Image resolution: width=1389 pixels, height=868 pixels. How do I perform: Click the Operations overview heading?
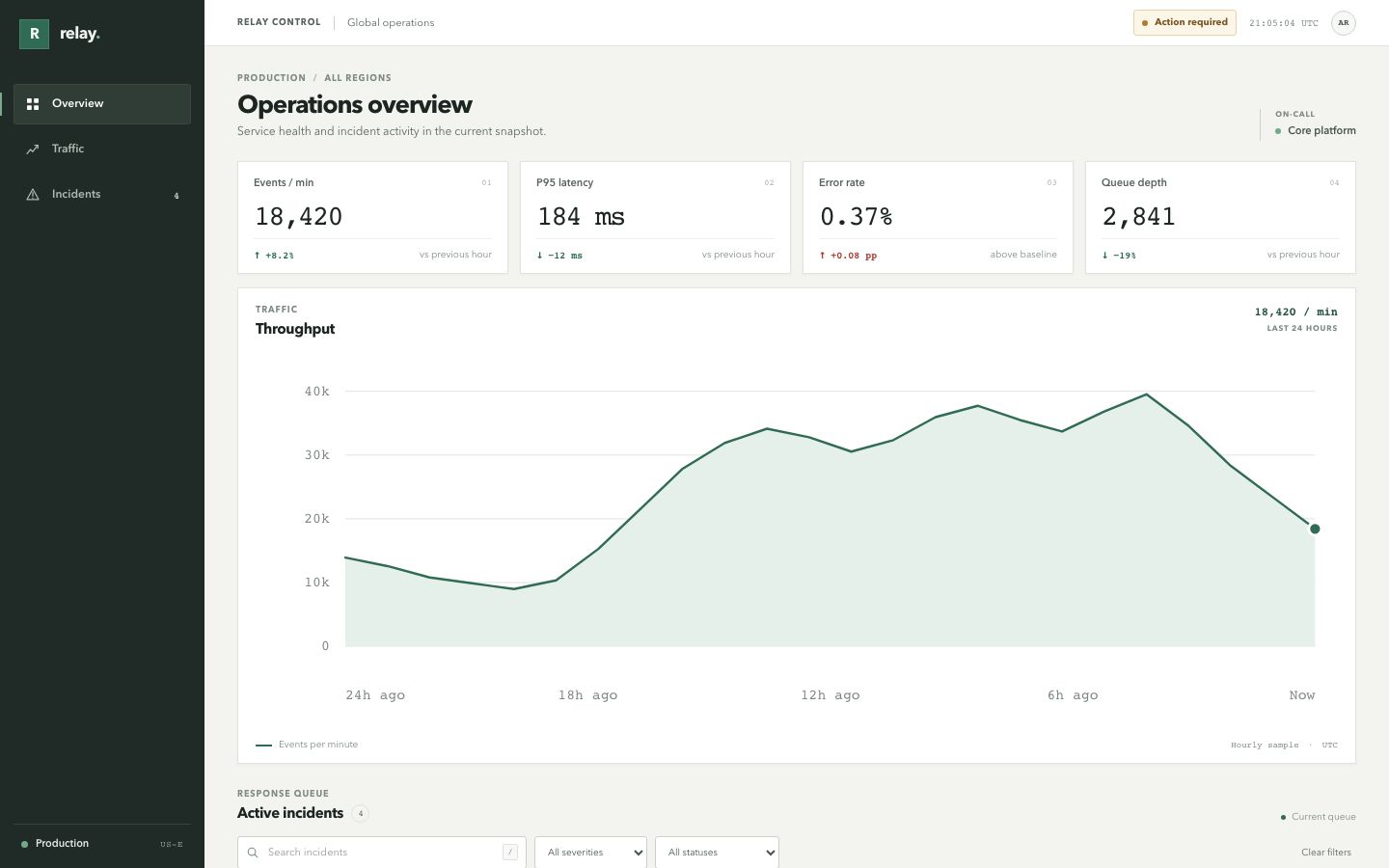(355, 105)
